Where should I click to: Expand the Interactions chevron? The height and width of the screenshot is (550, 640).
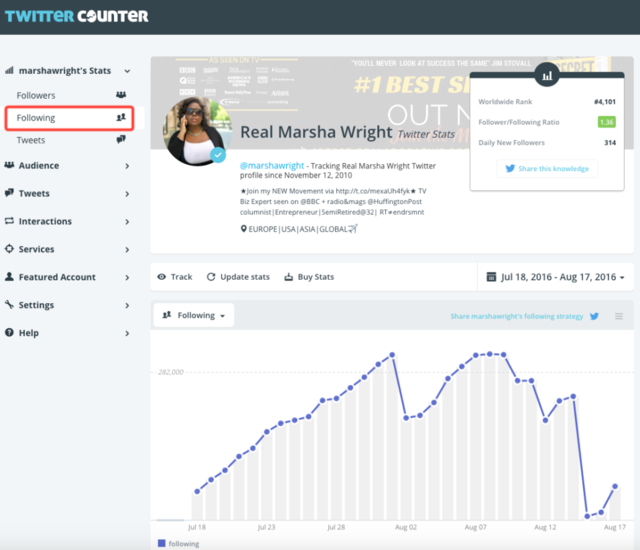click(x=127, y=222)
